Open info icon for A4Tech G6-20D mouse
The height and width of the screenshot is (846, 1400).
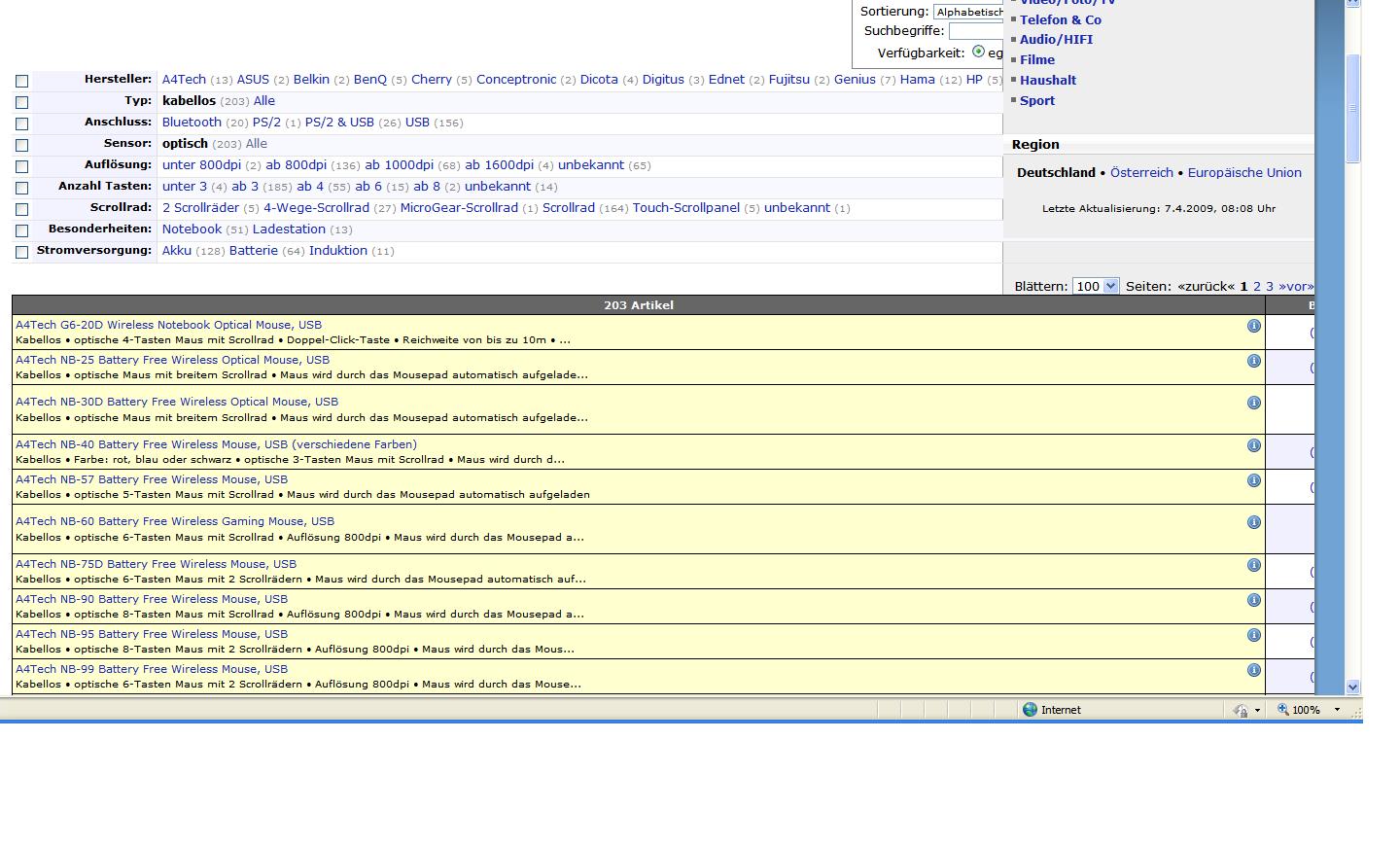tap(1254, 327)
